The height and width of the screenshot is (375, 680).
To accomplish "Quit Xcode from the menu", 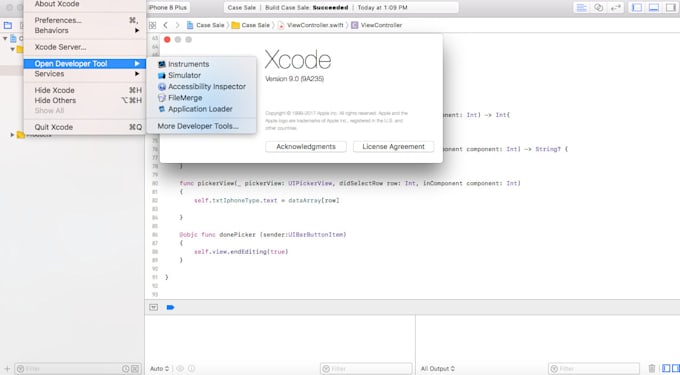I will pyautogui.click(x=85, y=127).
